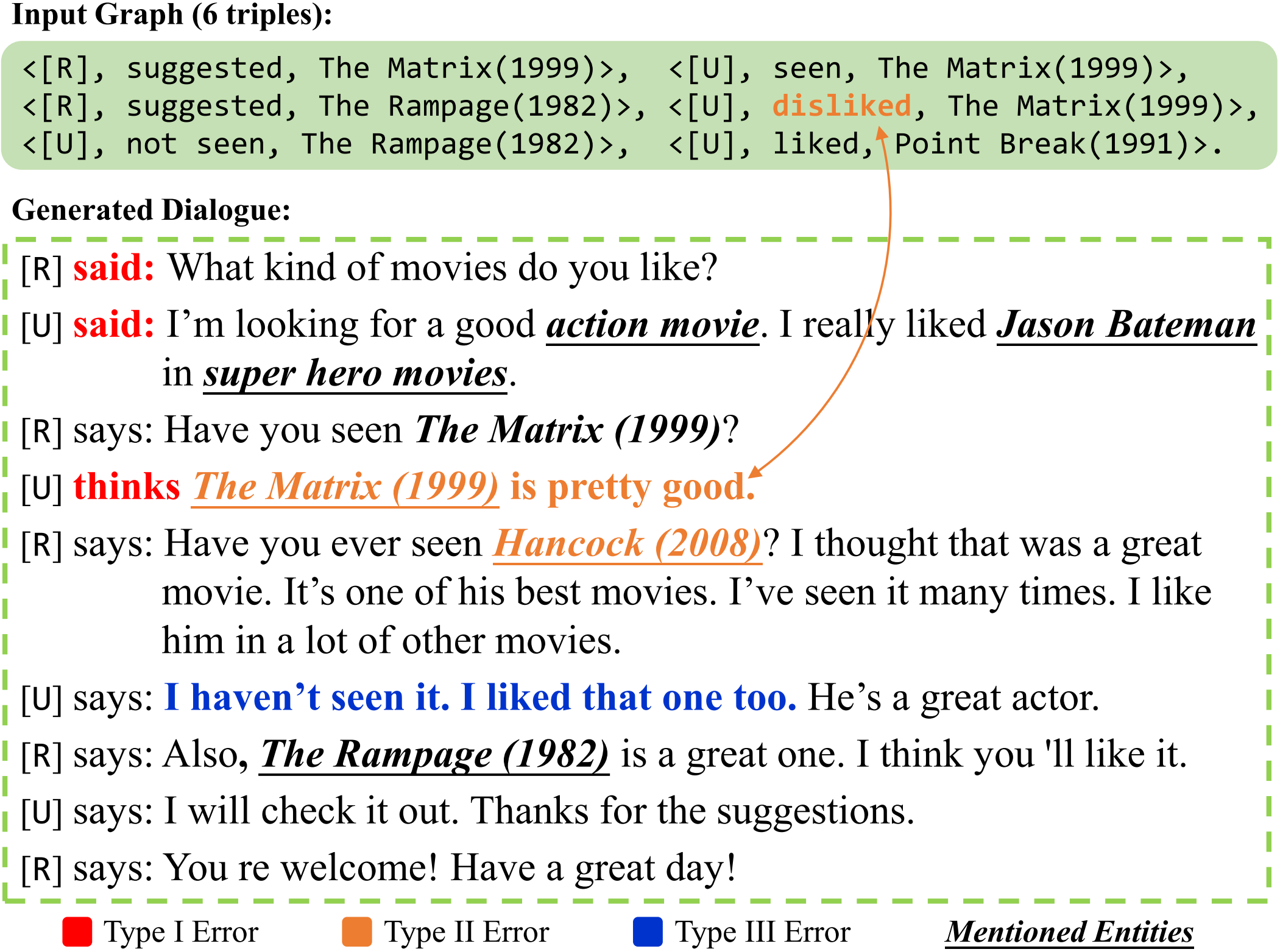Click 'I will check it out.' sentence

click(x=312, y=811)
